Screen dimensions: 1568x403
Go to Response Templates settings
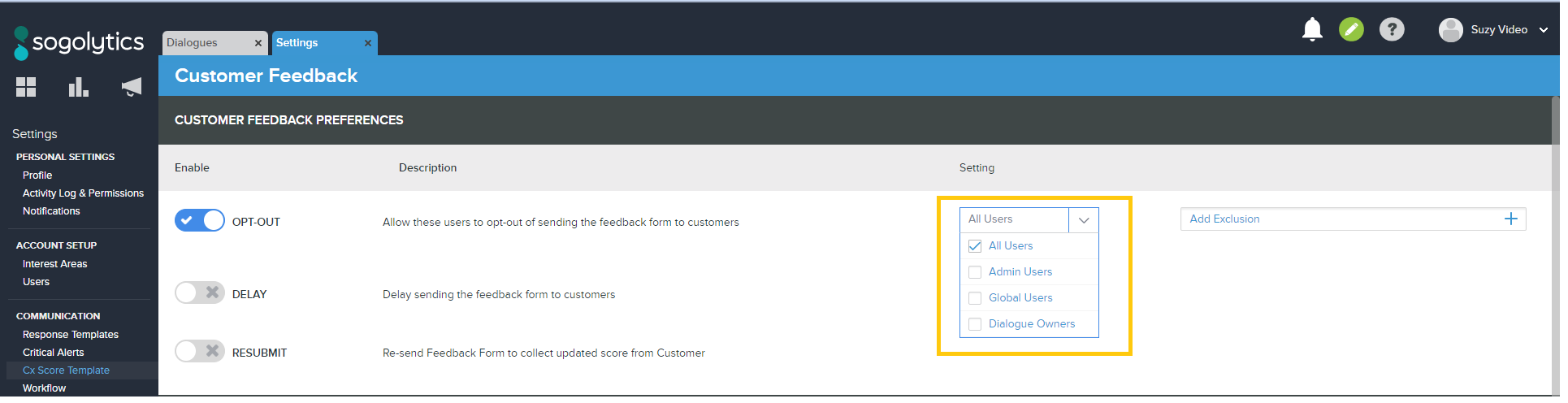(71, 335)
